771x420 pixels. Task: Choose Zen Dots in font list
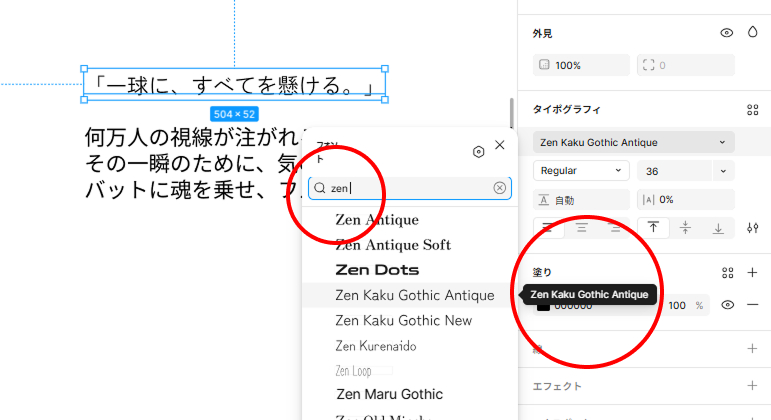(377, 270)
